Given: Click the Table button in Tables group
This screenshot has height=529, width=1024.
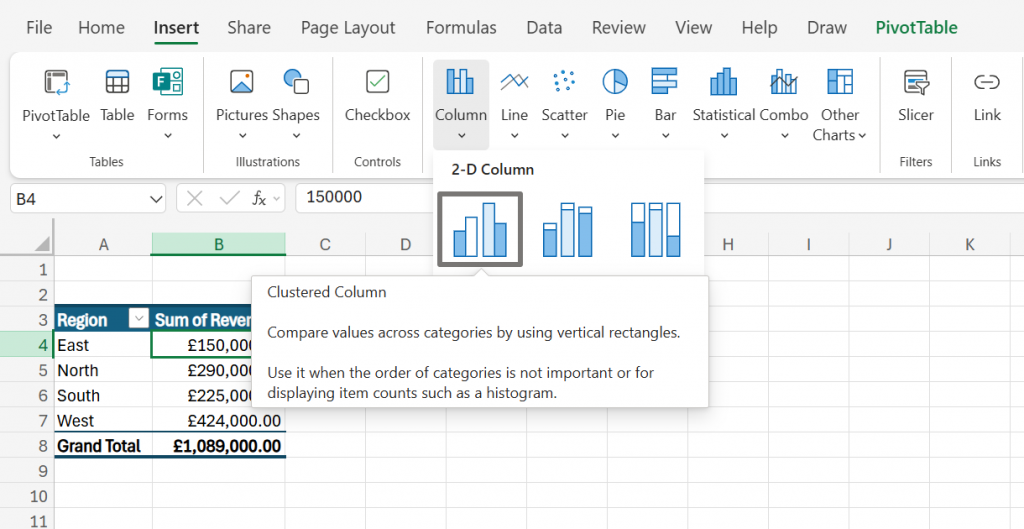Looking at the screenshot, I should click(117, 94).
